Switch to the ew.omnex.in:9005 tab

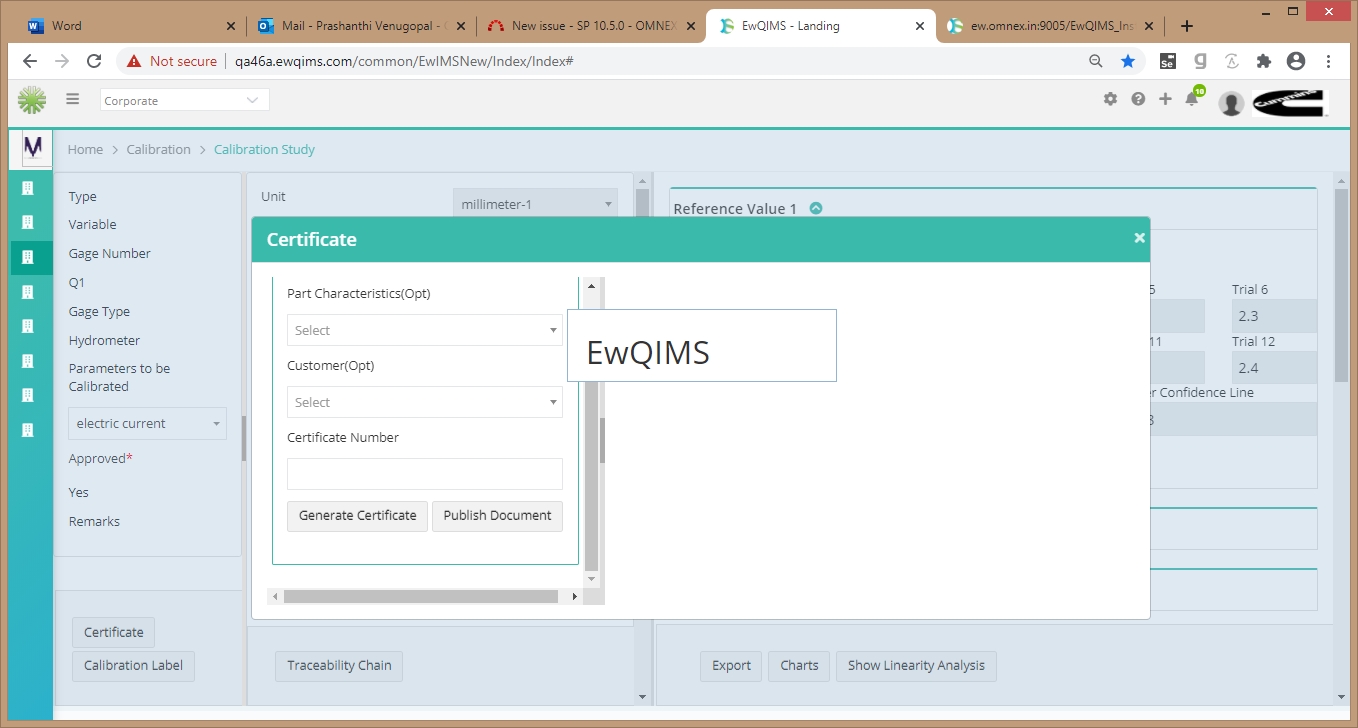(x=1050, y=26)
